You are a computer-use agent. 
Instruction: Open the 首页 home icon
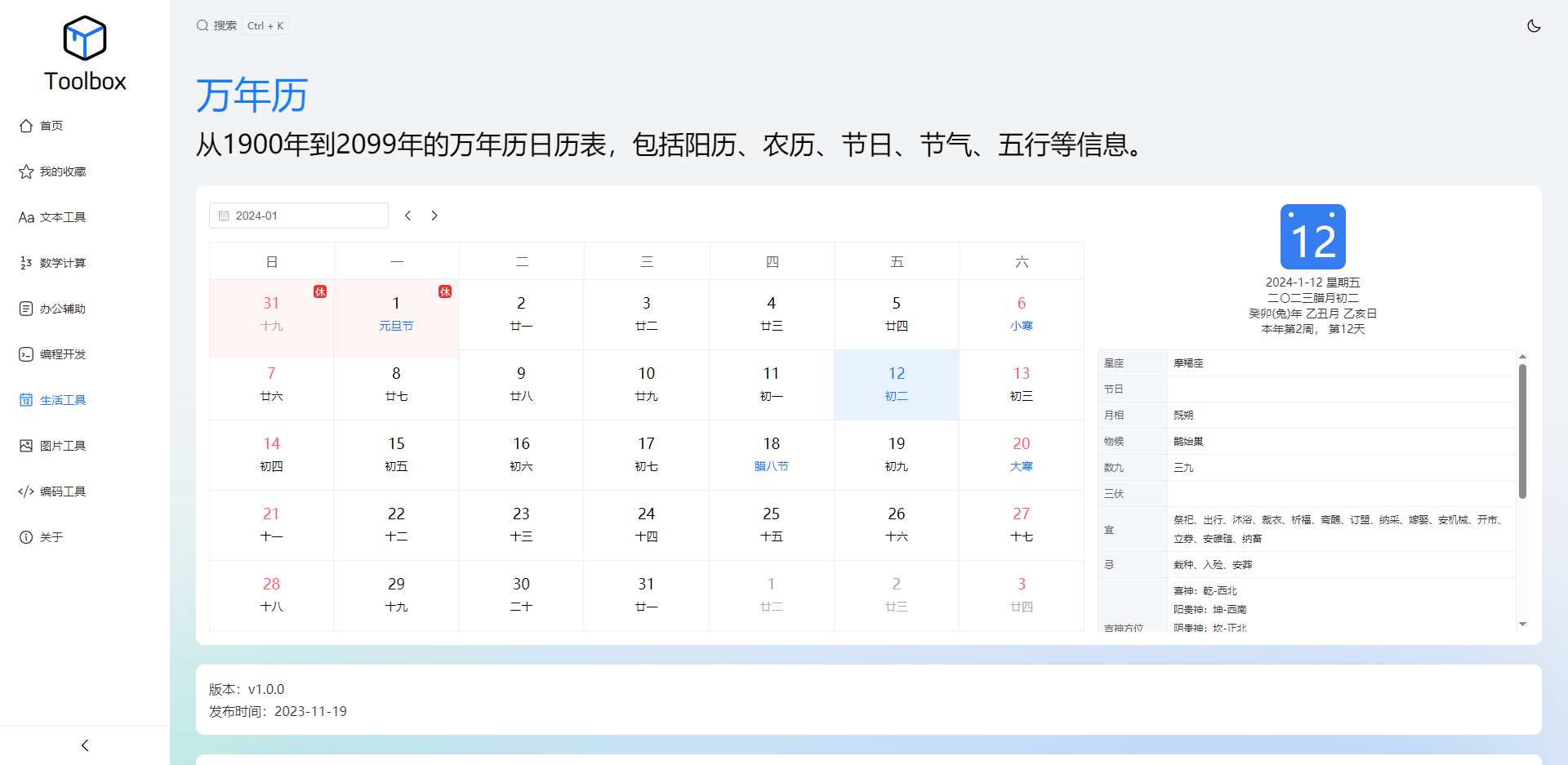coord(26,126)
